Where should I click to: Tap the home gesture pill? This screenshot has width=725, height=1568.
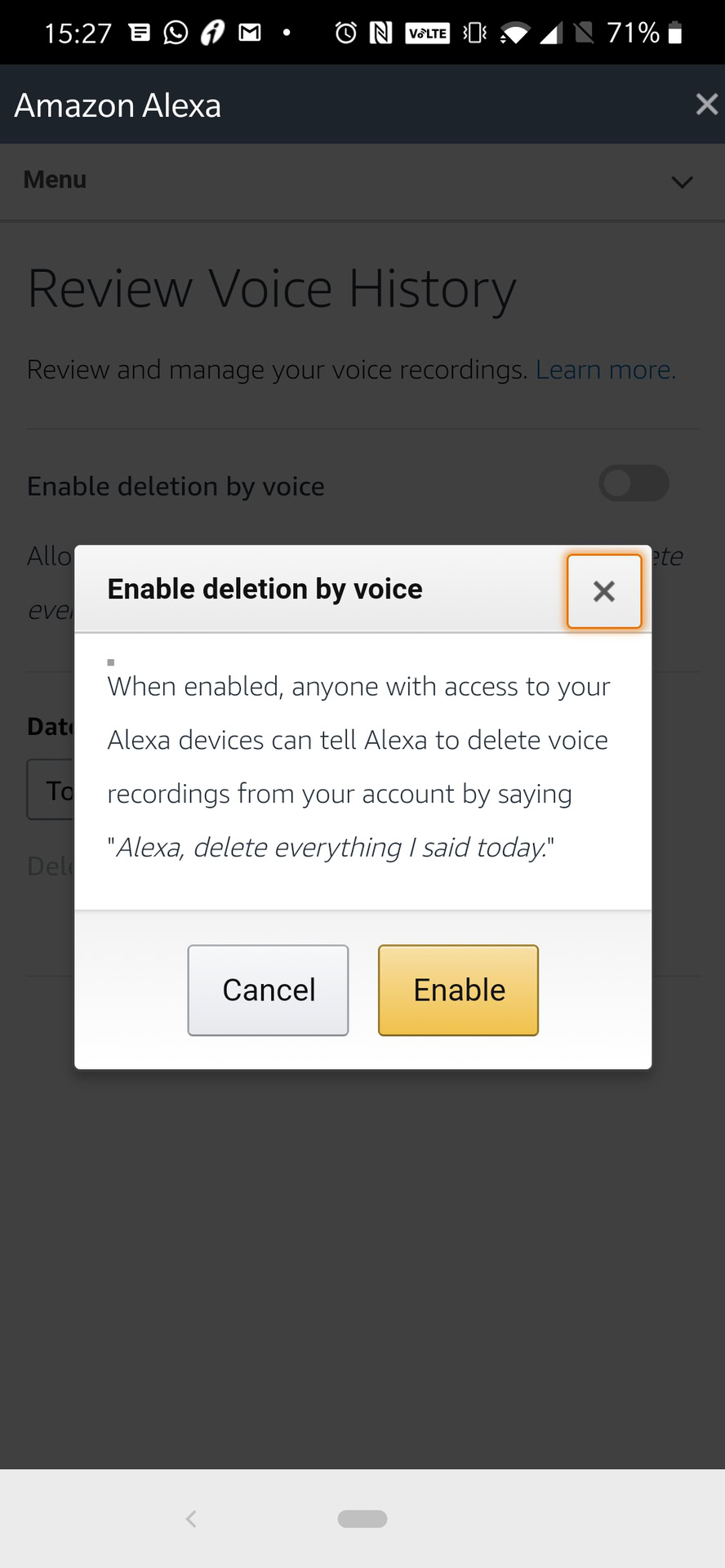[362, 1518]
